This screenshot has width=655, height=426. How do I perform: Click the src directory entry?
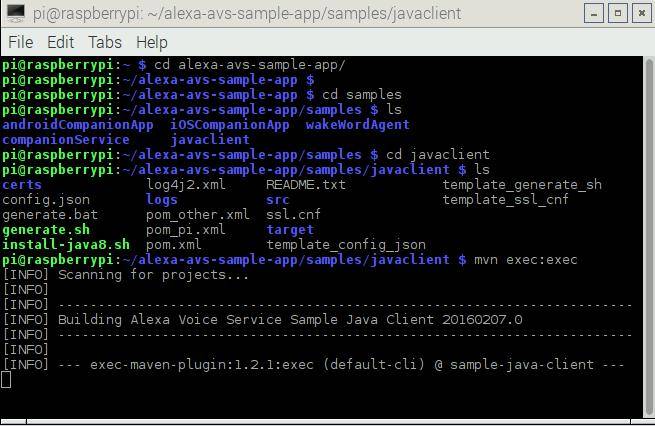278,200
